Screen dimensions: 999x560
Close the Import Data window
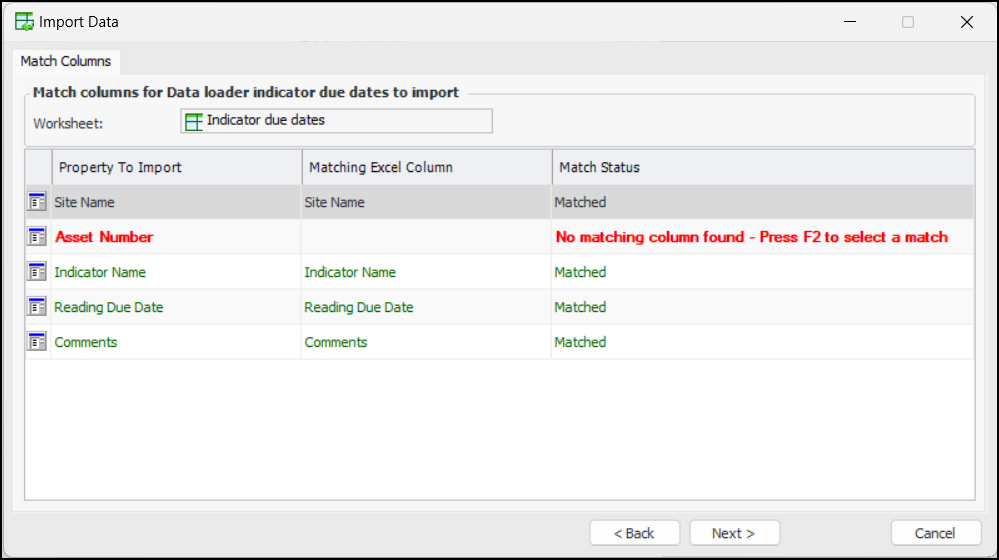(x=966, y=22)
